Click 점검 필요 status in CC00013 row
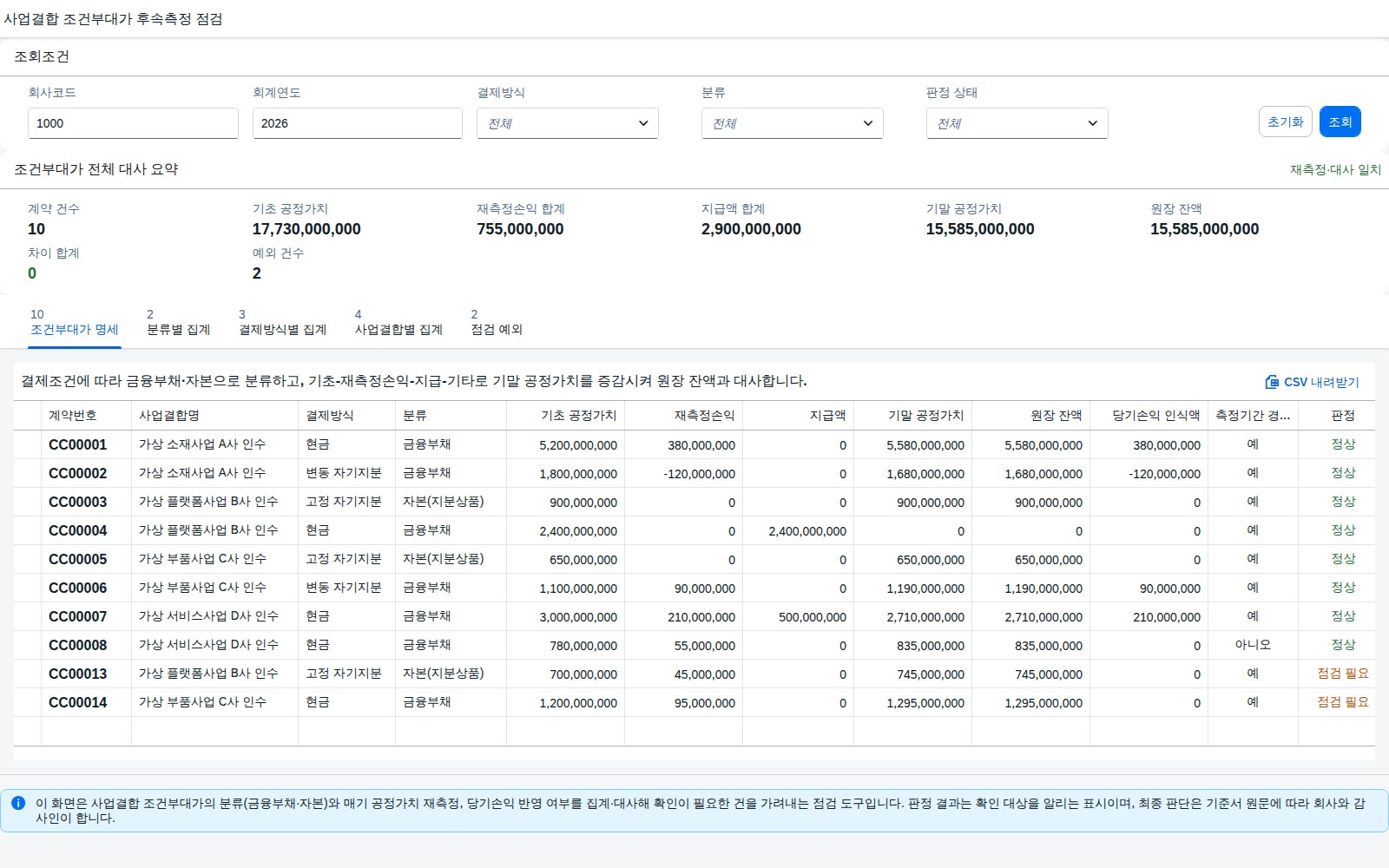Viewport: 1389px width, 868px height. click(1343, 674)
